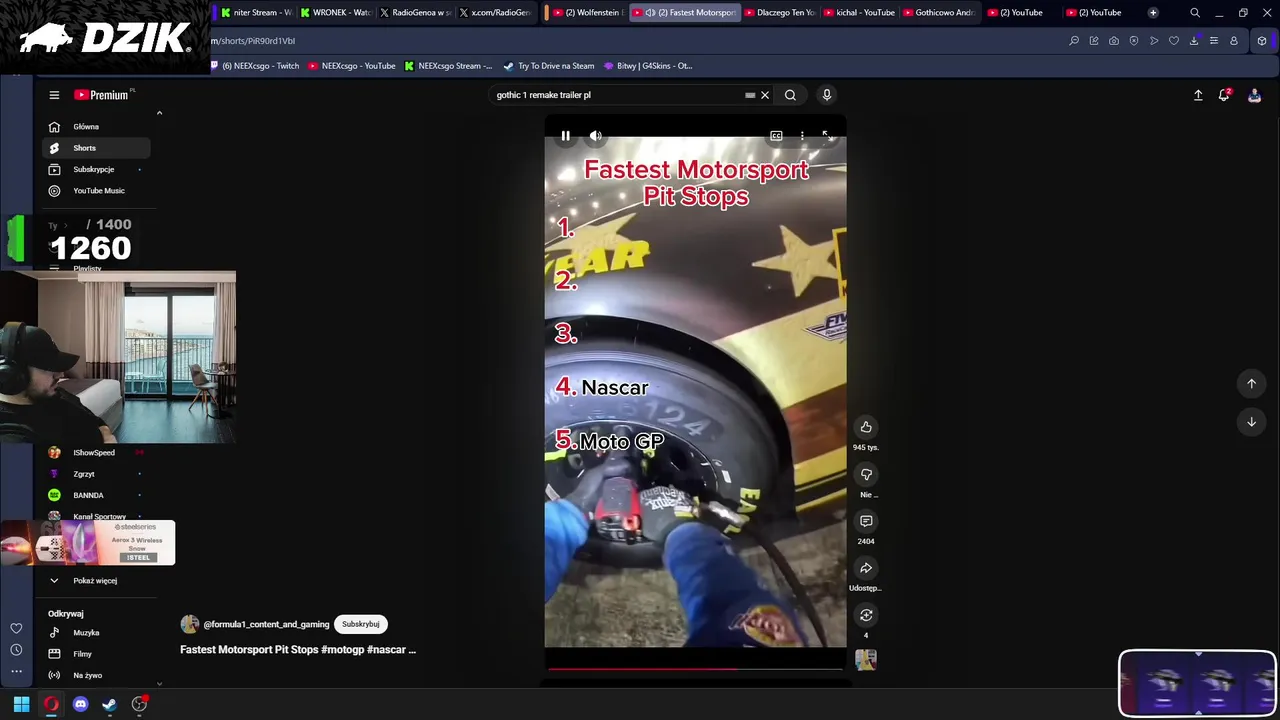
Task: Switch to the kichal - YouTube tab
Action: click(859, 13)
